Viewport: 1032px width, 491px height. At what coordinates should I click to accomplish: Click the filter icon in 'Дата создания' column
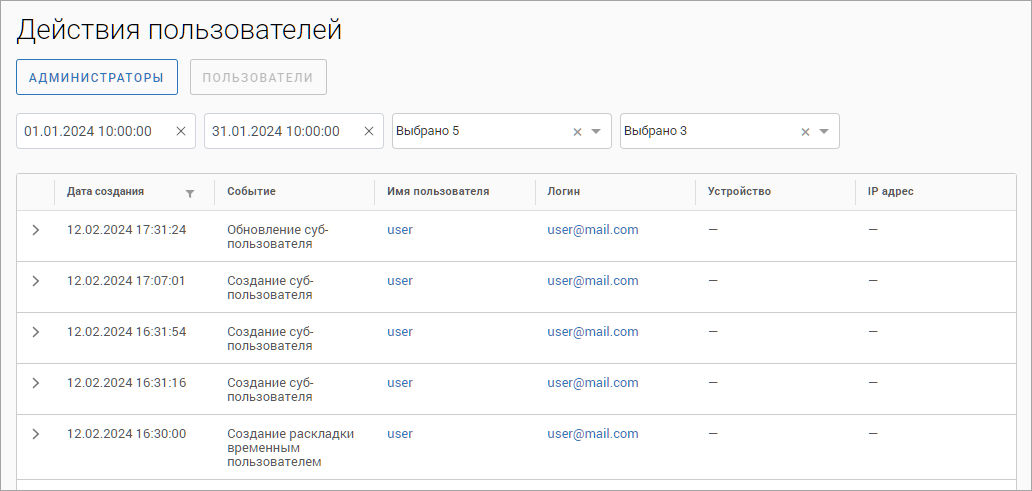[x=190, y=192]
